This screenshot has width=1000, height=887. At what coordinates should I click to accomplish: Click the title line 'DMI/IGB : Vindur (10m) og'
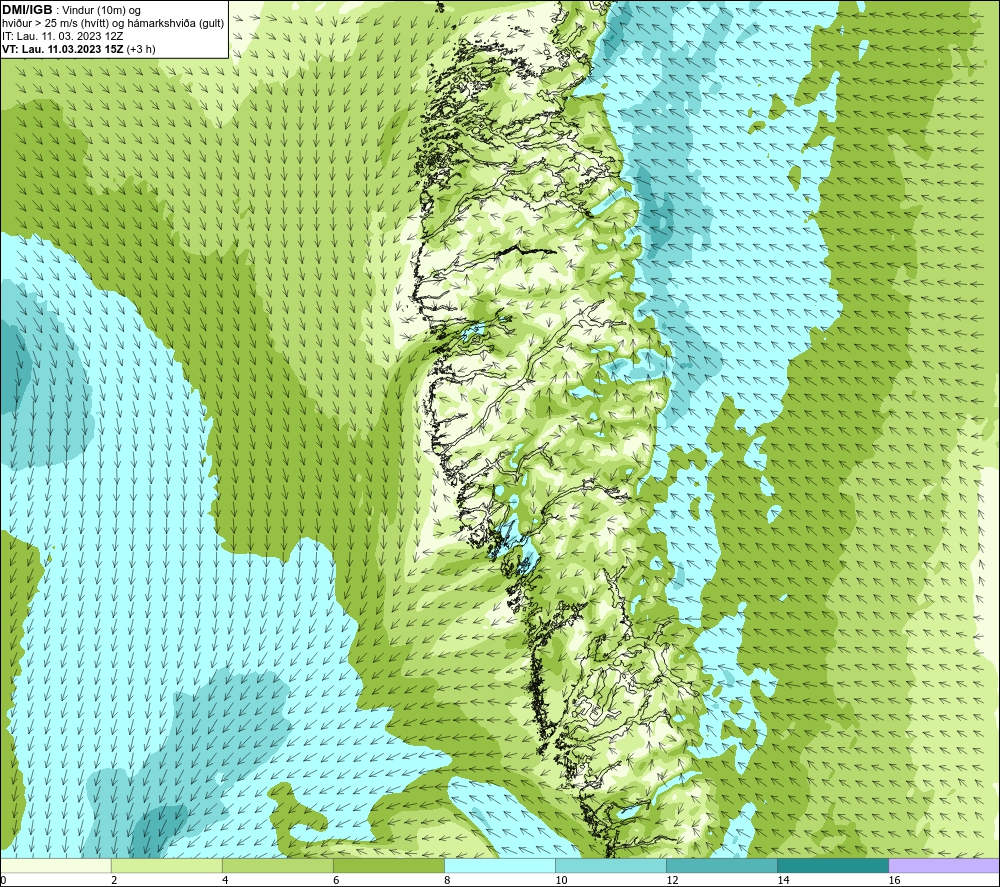[x=71, y=10]
